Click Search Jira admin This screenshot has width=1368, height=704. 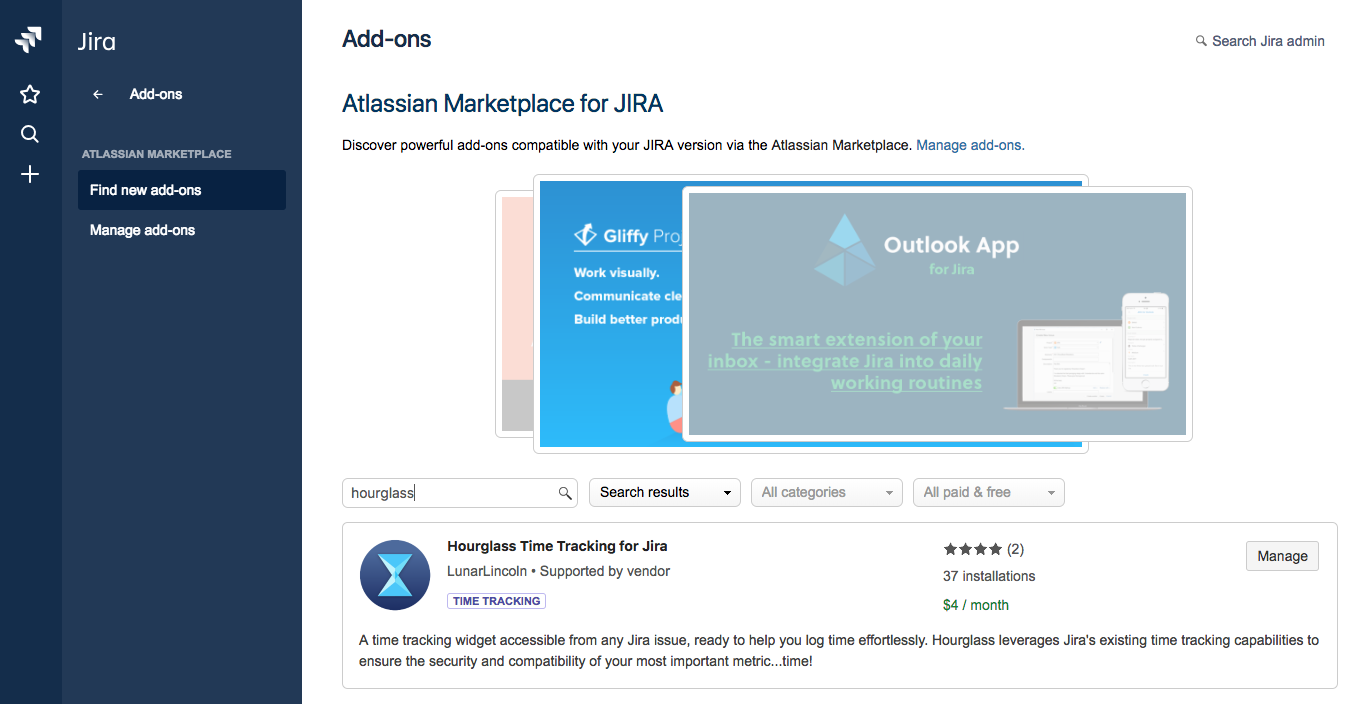(1260, 41)
